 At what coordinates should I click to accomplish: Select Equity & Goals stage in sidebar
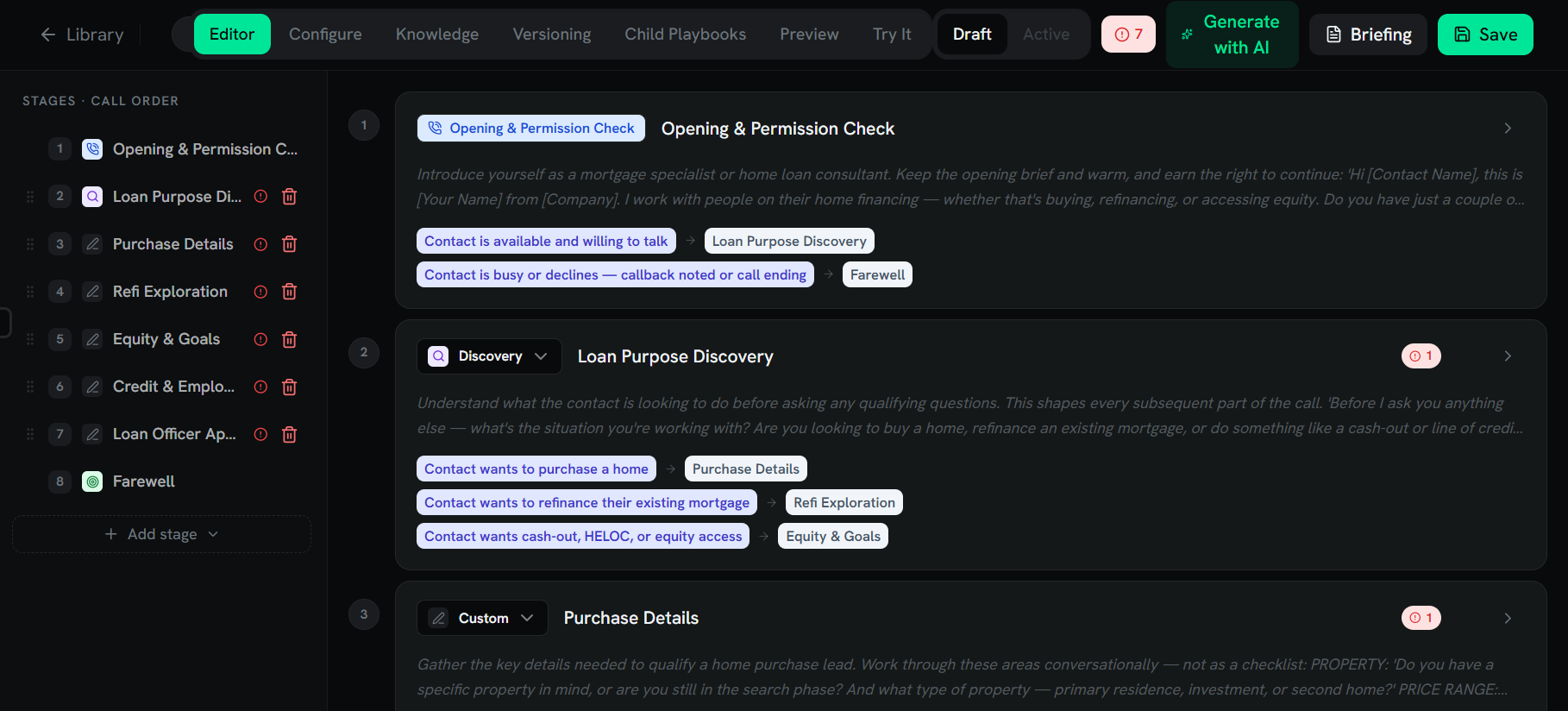click(166, 339)
